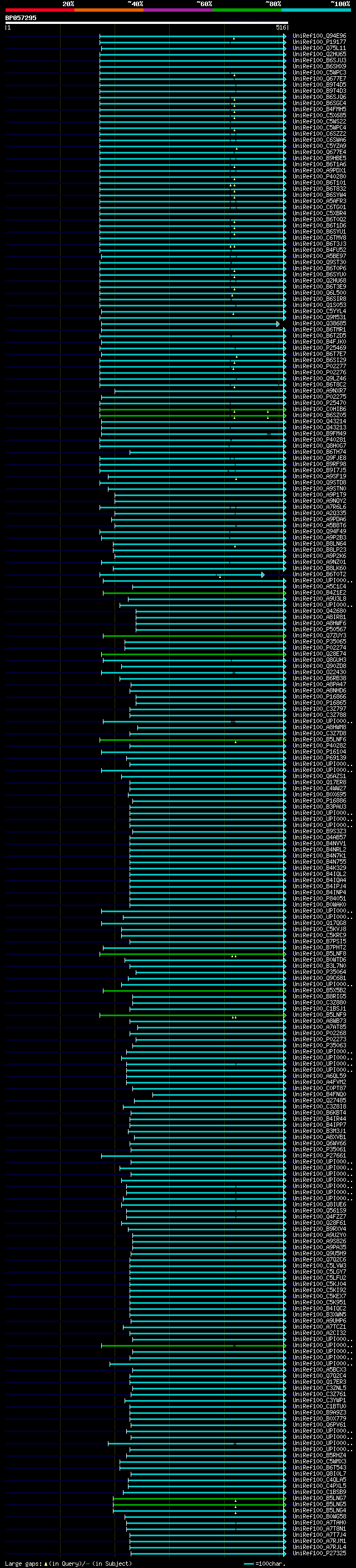This screenshot has height=1568, width=356.
Task: Click the orange ~40% identity legend bar
Action: (109, 10)
